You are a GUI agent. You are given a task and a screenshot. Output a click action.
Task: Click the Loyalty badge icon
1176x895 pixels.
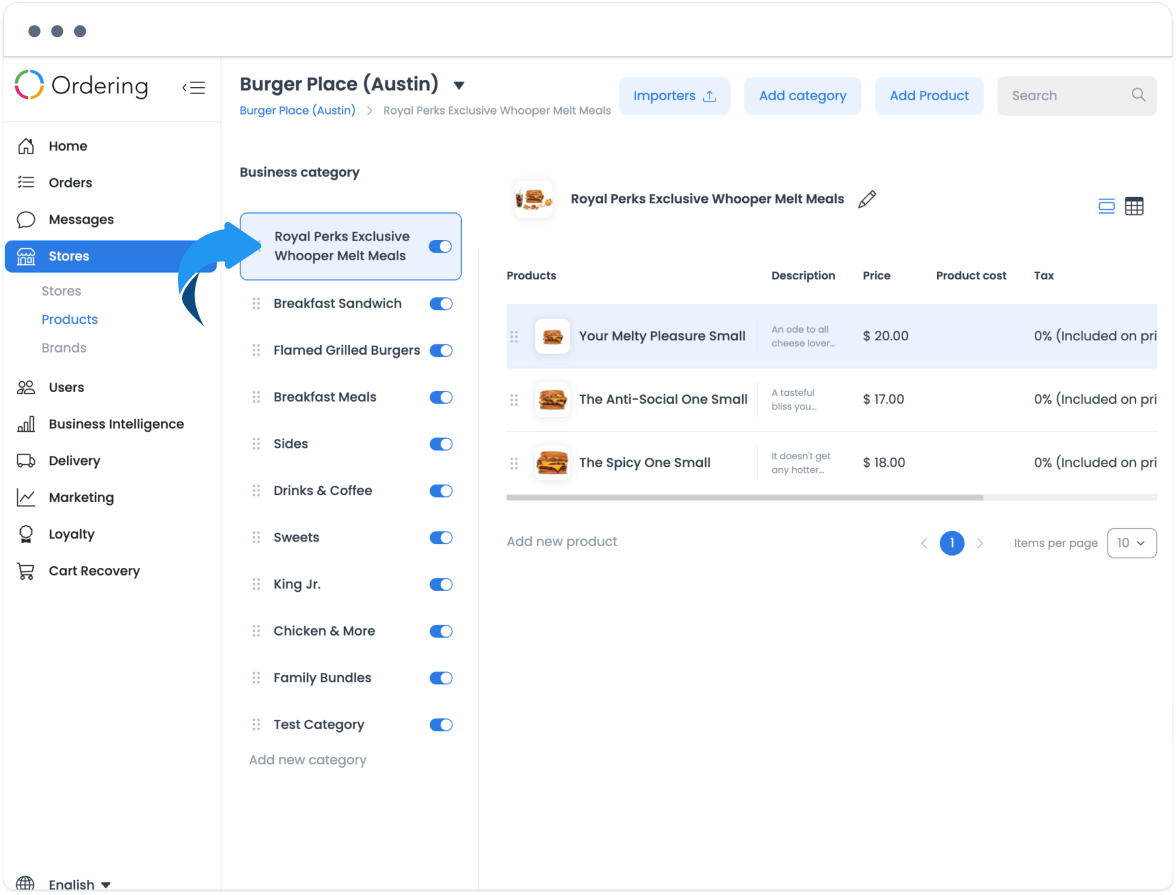(x=26, y=534)
